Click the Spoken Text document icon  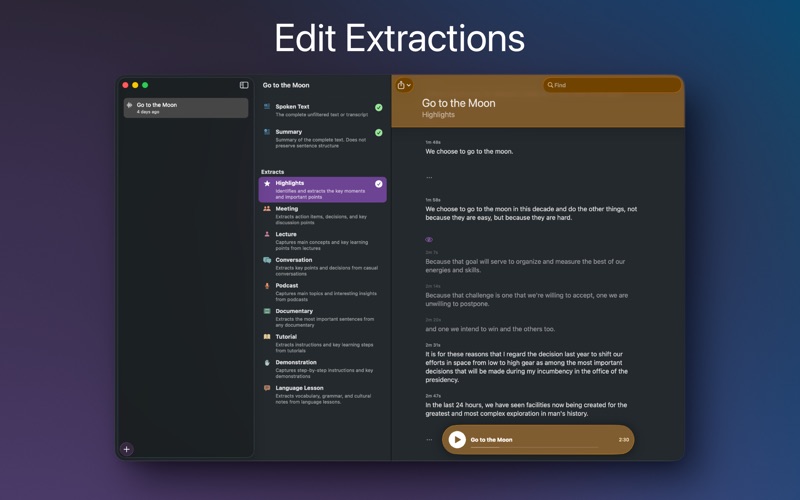[x=267, y=107]
